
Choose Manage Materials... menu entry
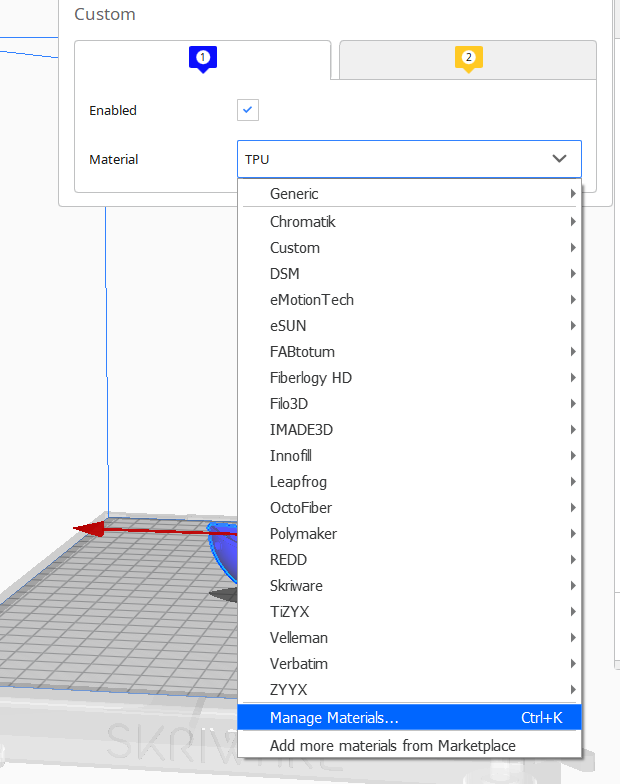pyautogui.click(x=409, y=718)
